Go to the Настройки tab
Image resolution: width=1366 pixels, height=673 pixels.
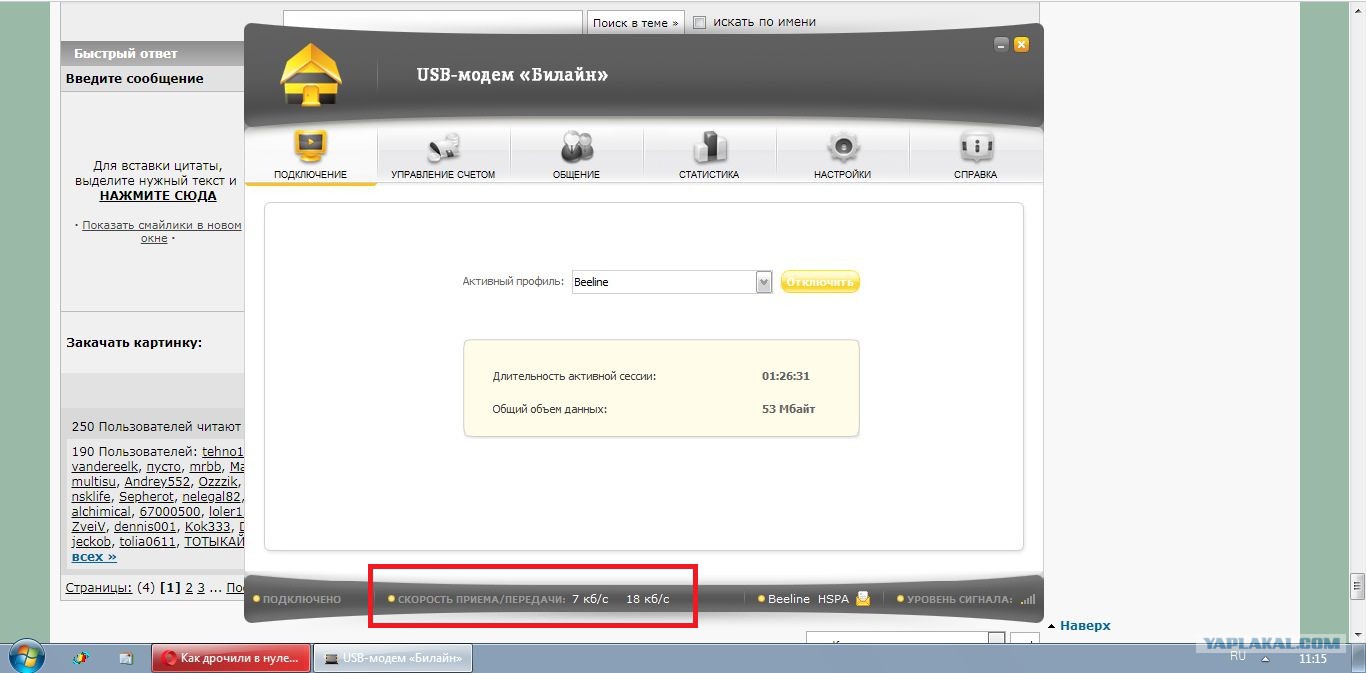click(842, 155)
